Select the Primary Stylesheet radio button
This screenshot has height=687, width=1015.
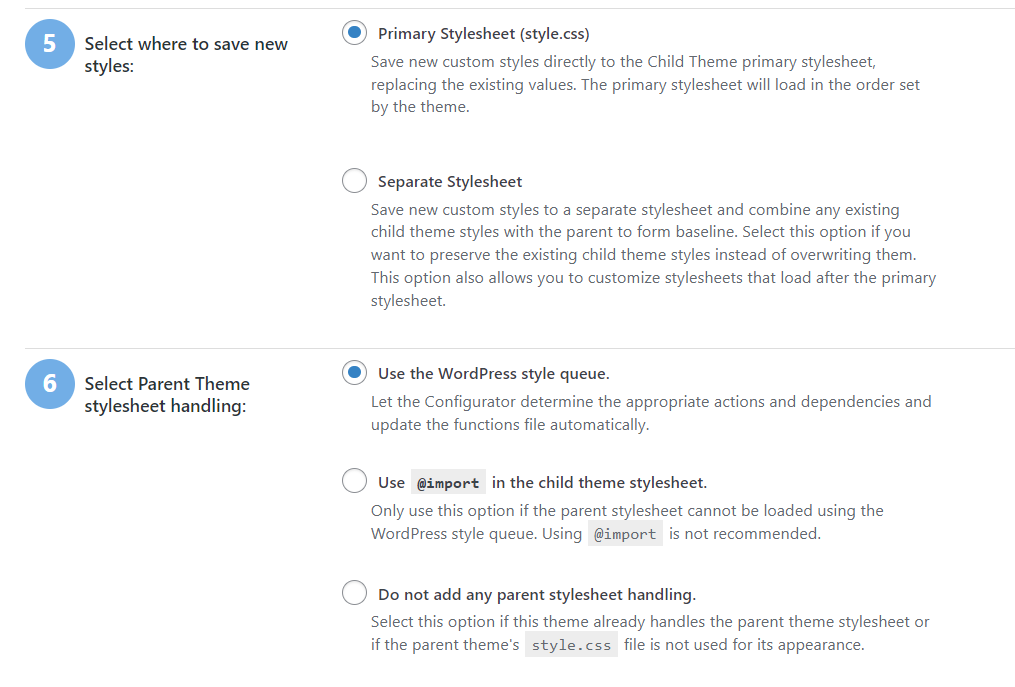(x=354, y=33)
